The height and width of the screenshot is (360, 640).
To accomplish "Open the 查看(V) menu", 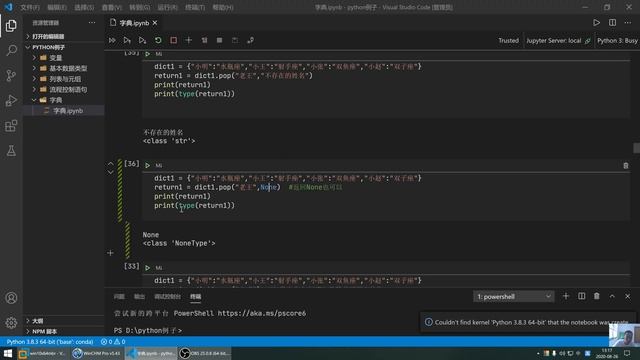I will [111, 7].
